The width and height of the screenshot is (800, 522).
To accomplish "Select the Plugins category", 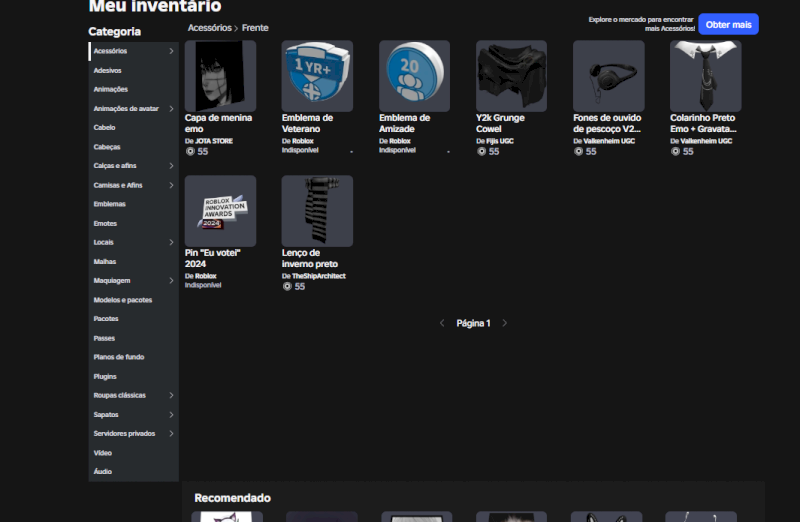I will point(134,377).
